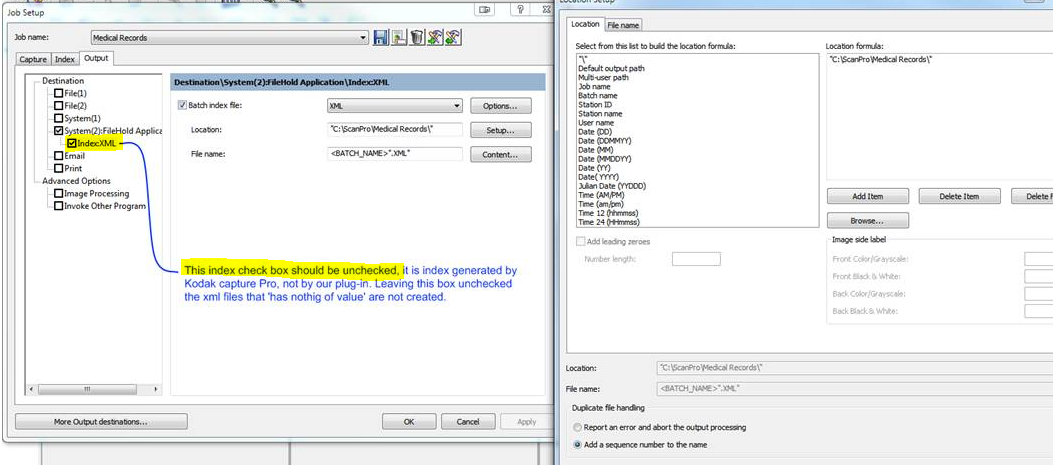The image size is (1059, 465).
Task: Click the Save job floppy disk icon
Action: click(381, 38)
